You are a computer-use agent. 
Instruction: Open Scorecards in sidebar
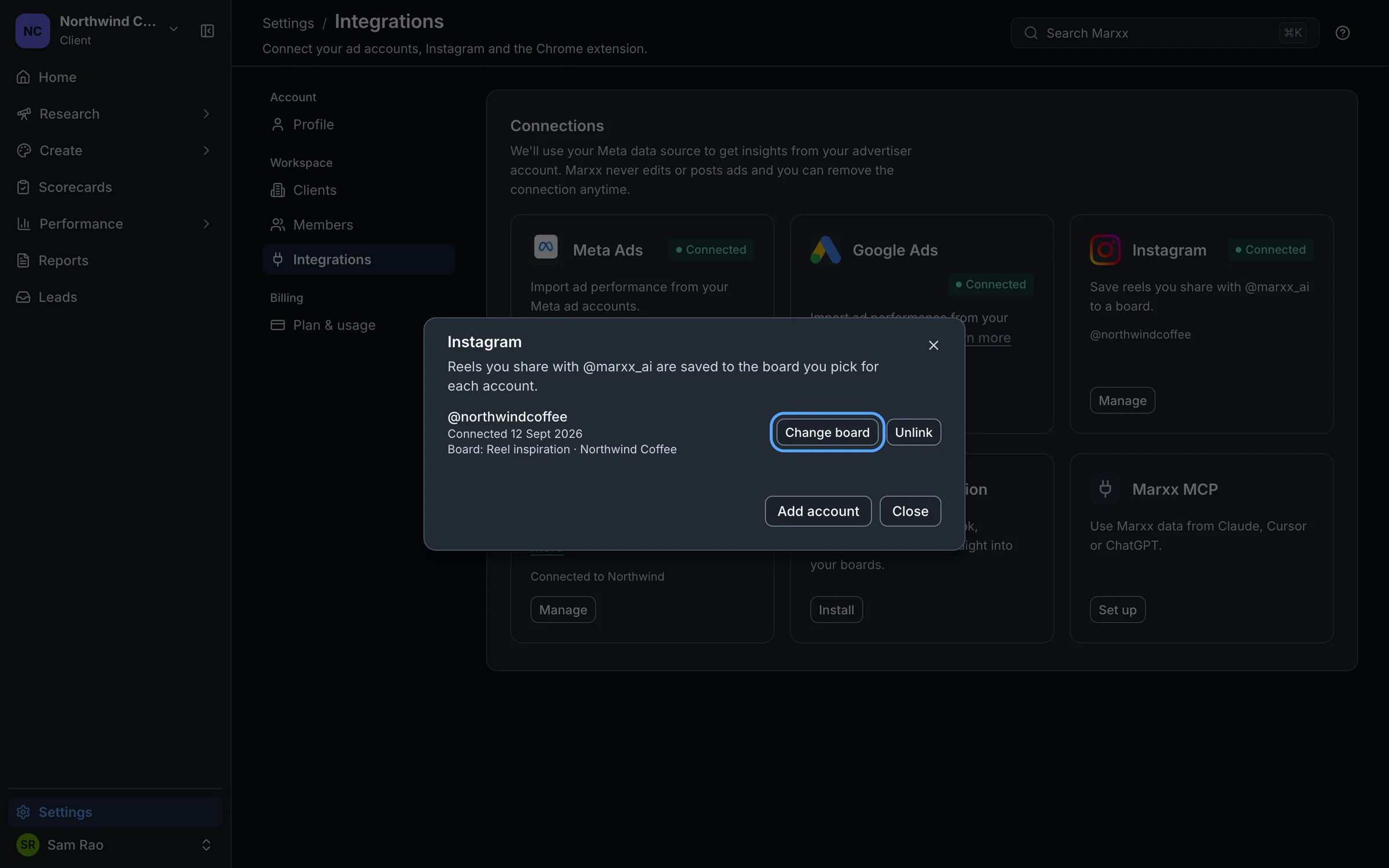click(x=115, y=187)
